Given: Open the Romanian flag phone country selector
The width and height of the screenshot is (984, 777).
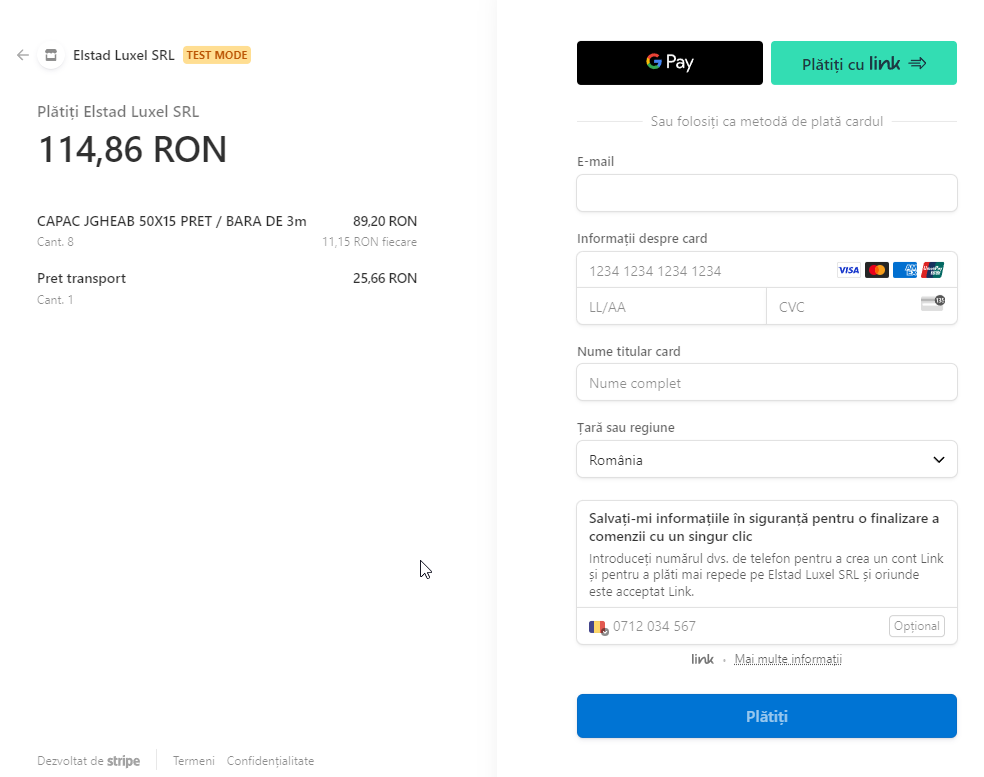Looking at the screenshot, I should (x=598, y=627).
